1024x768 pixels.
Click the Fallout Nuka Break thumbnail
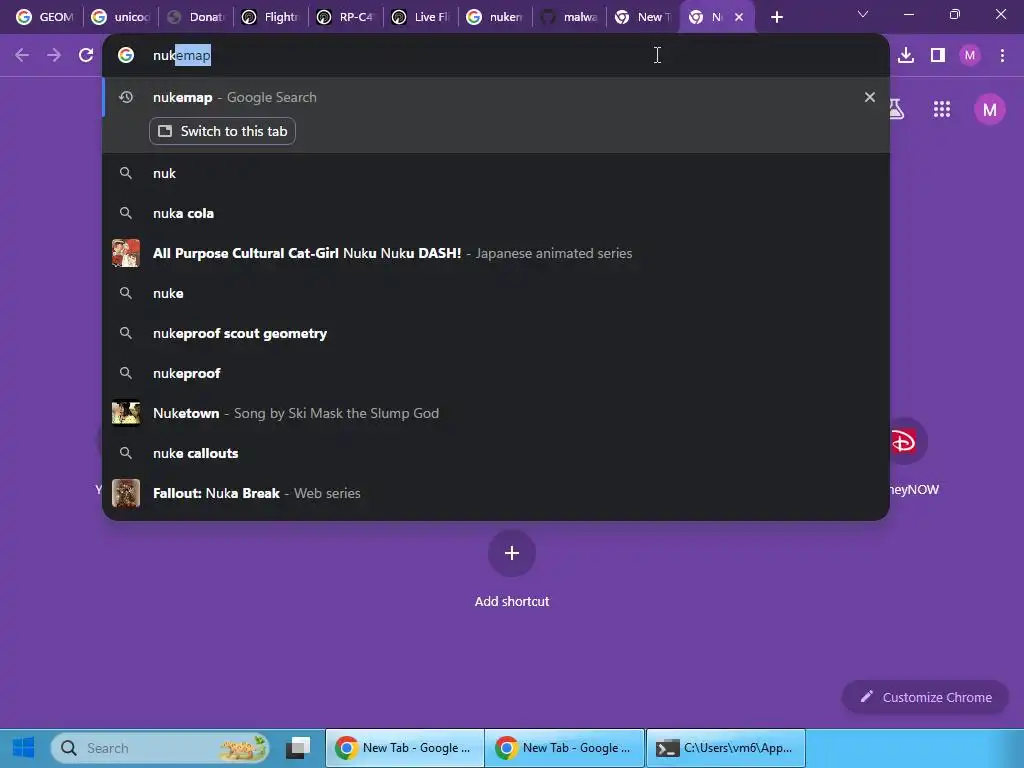pos(126,493)
